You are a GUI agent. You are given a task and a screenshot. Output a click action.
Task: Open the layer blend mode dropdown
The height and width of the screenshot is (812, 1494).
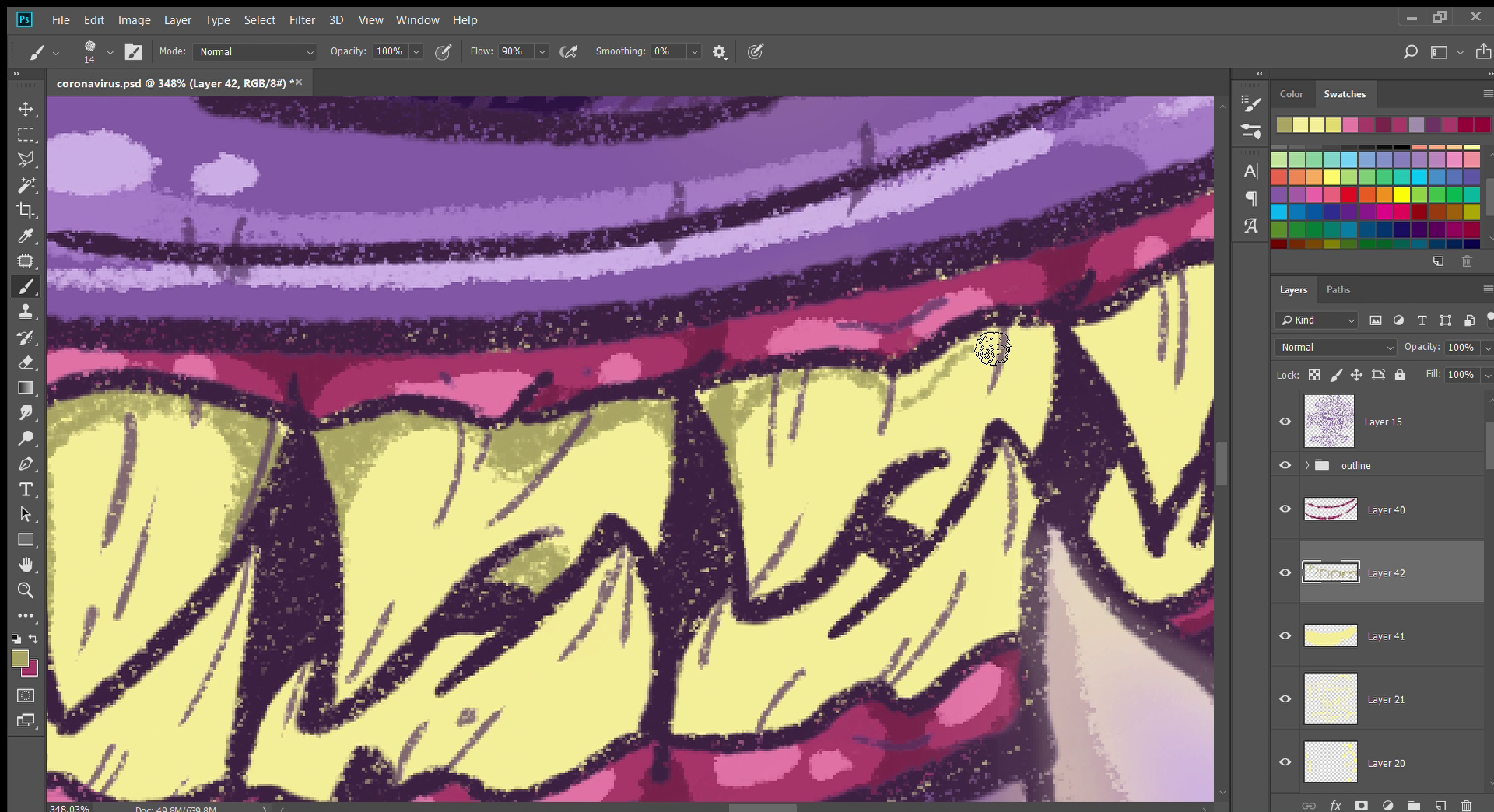(x=1336, y=348)
